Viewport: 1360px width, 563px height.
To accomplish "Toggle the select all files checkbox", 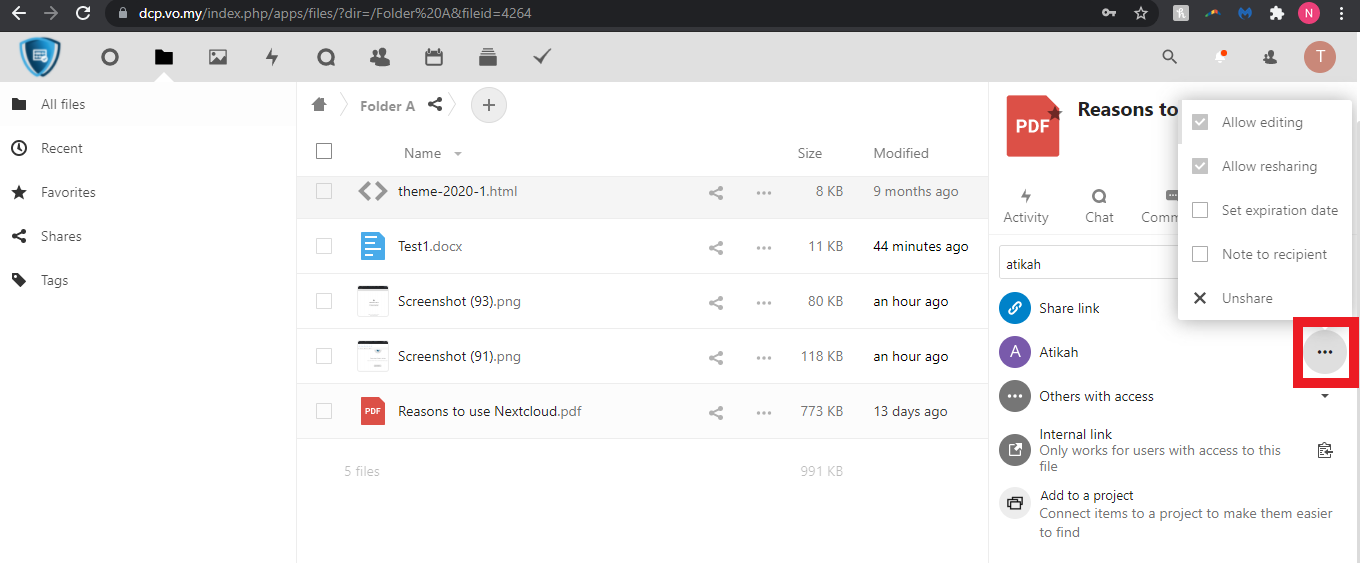I will (324, 151).
